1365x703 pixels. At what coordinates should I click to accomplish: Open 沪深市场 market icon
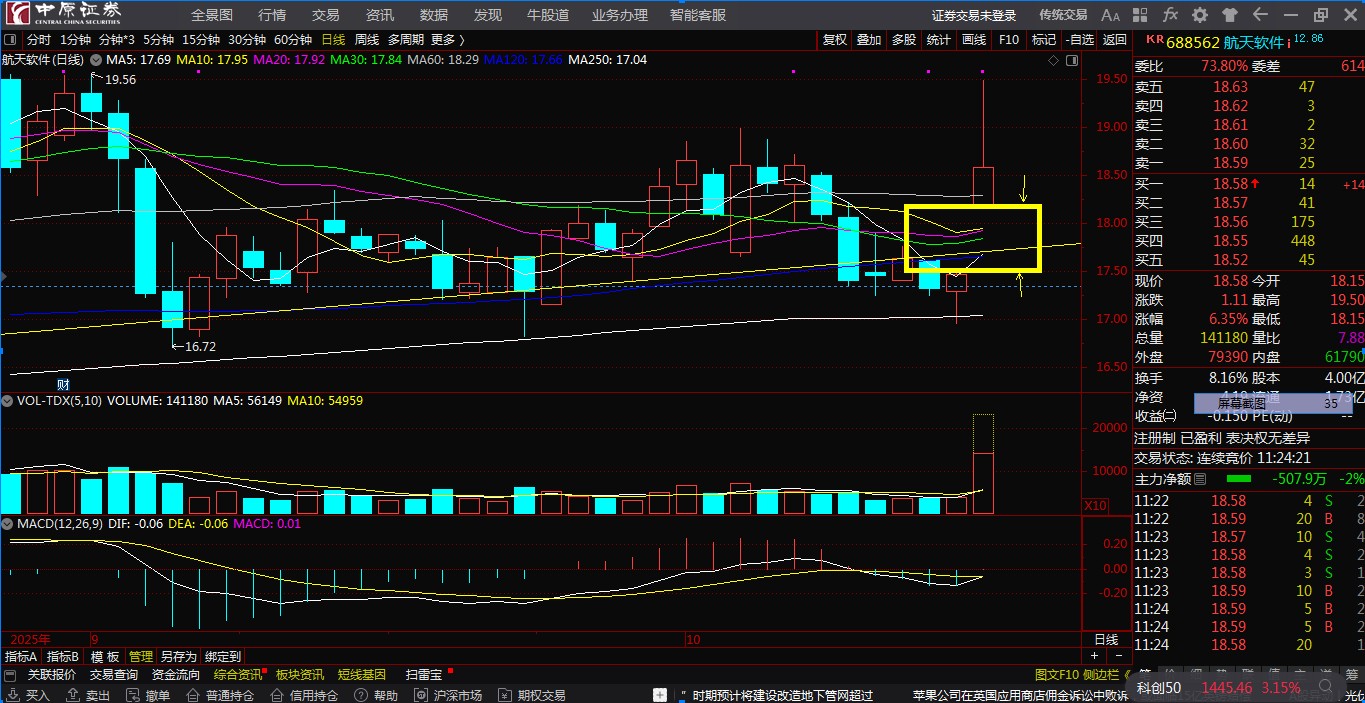pos(448,695)
